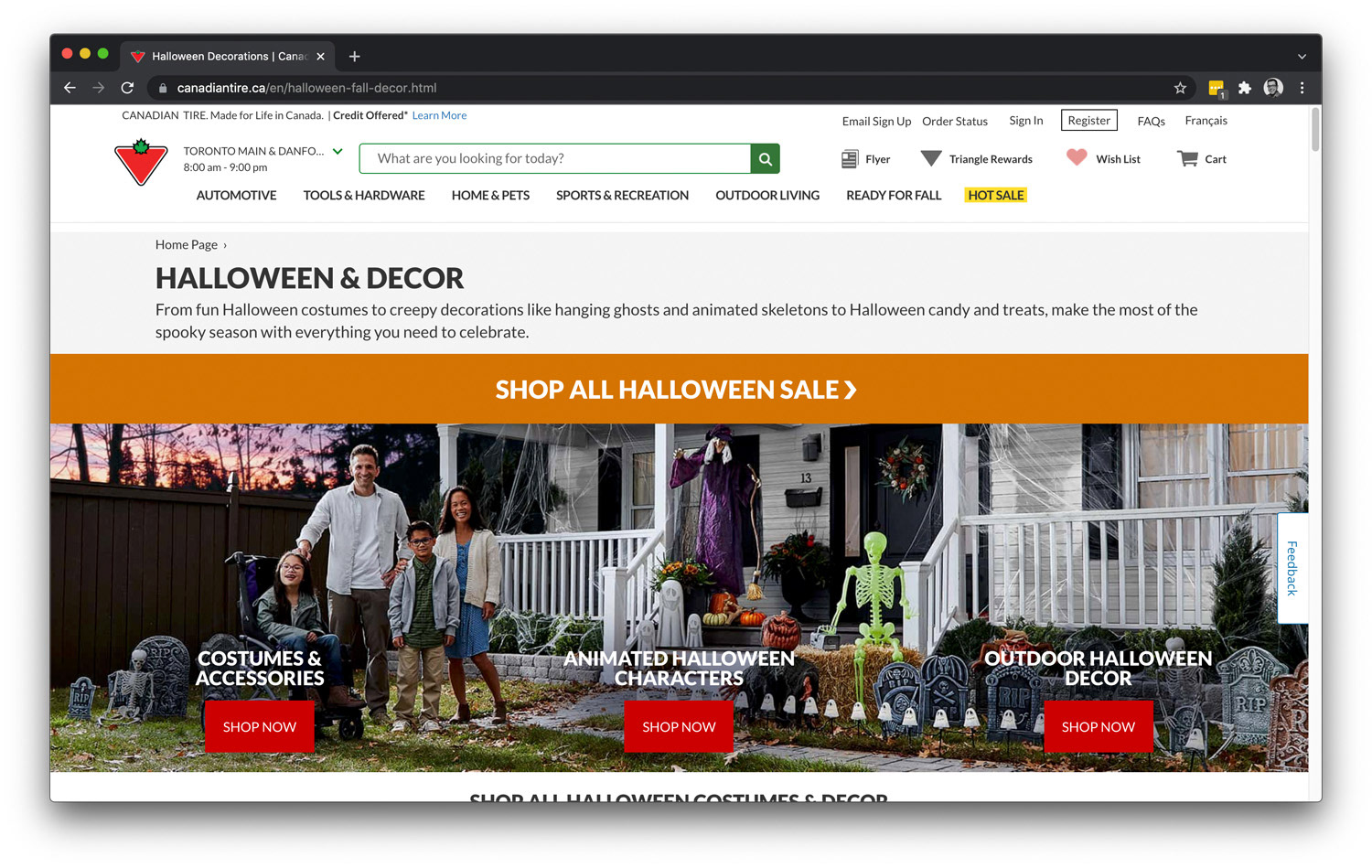
Task: Click the search input field
Action: click(555, 158)
